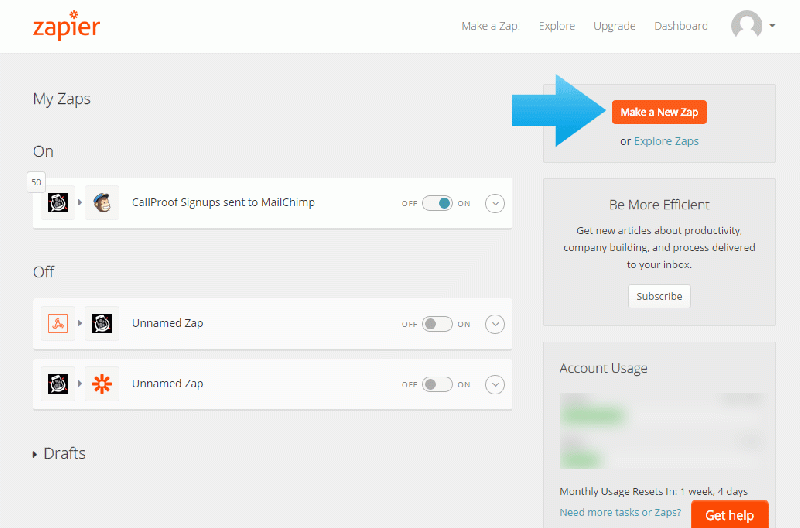Open the Explore Zaps link
Image resolution: width=800 pixels, height=528 pixels.
[x=666, y=141]
